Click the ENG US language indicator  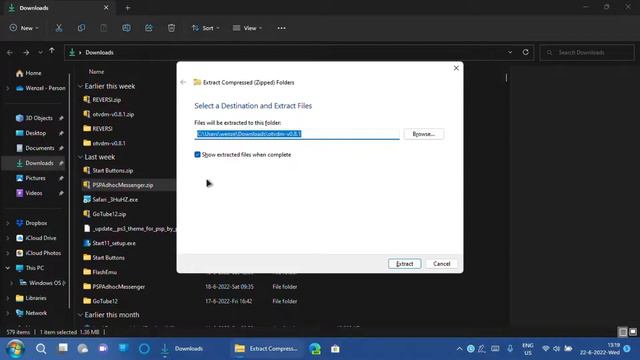(528, 349)
